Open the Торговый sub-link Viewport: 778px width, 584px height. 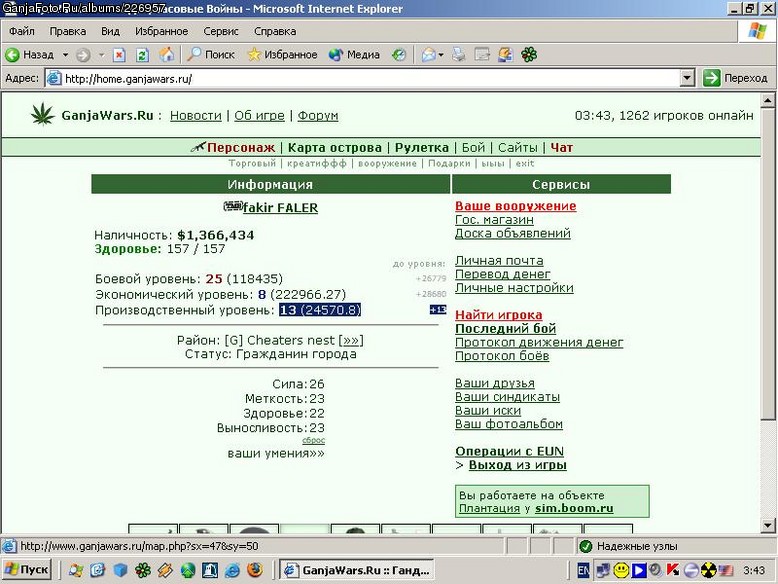click(x=252, y=163)
